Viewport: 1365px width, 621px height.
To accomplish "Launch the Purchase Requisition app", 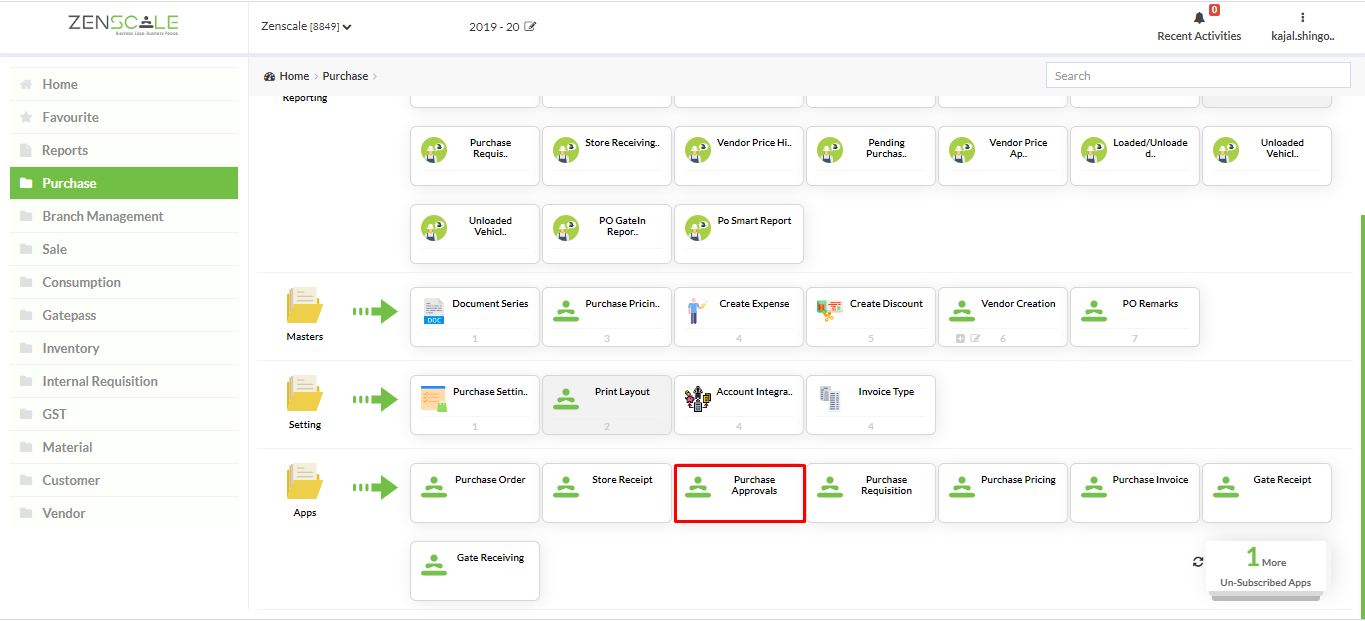I will point(871,493).
